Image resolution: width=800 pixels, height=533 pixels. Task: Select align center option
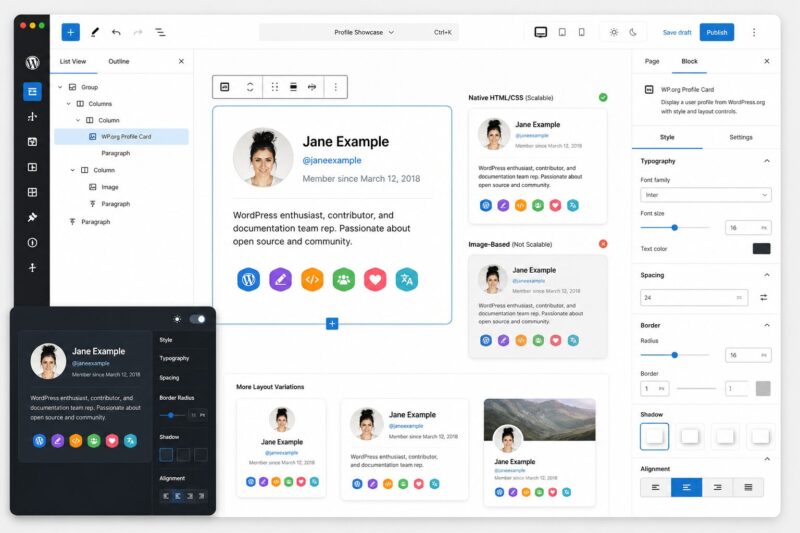(686, 488)
